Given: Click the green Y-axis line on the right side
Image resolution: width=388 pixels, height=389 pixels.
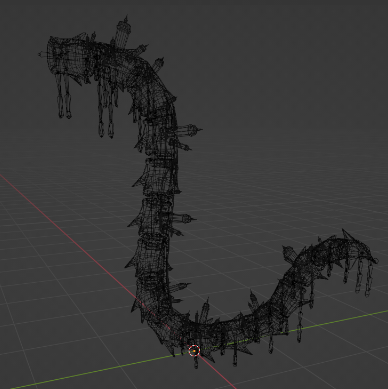Looking at the screenshot, I should (333, 321).
